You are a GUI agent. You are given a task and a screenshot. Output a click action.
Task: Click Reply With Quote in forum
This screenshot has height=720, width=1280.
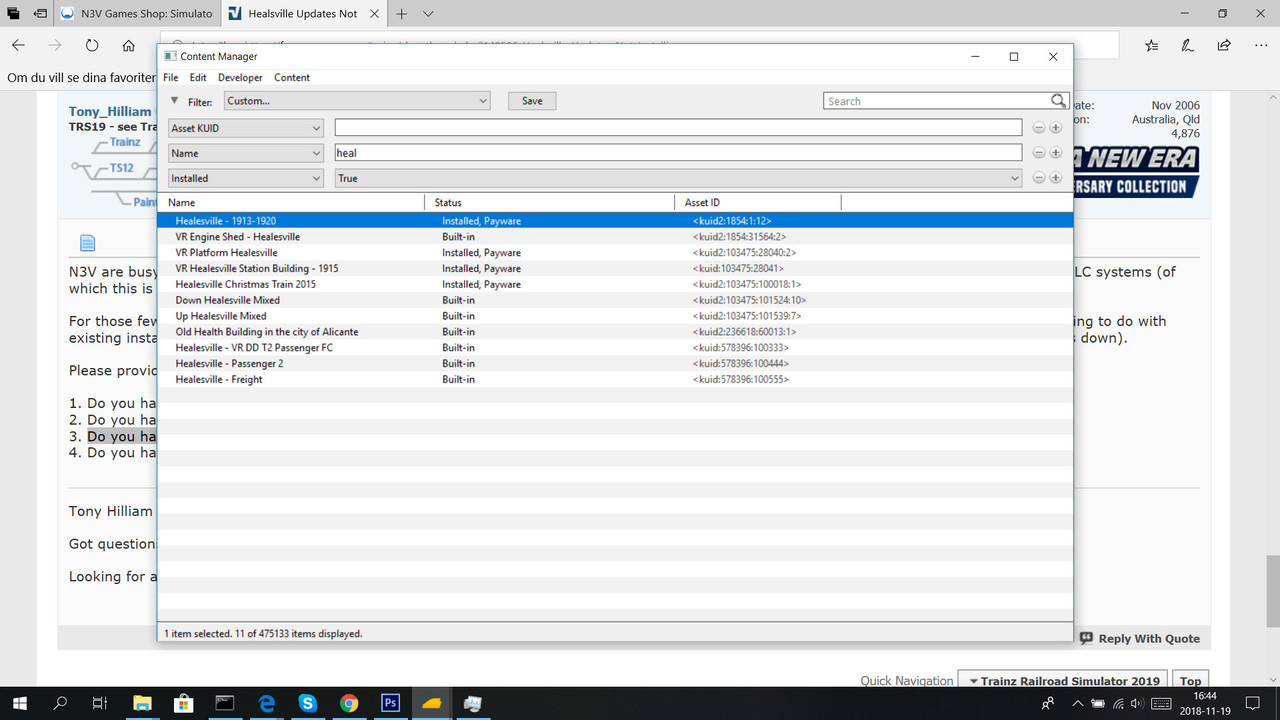[1140, 638]
